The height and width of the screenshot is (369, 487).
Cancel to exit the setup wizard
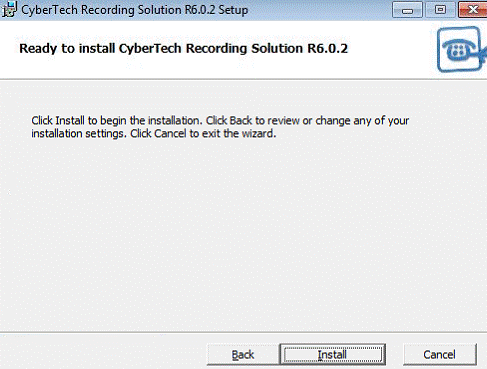click(440, 354)
